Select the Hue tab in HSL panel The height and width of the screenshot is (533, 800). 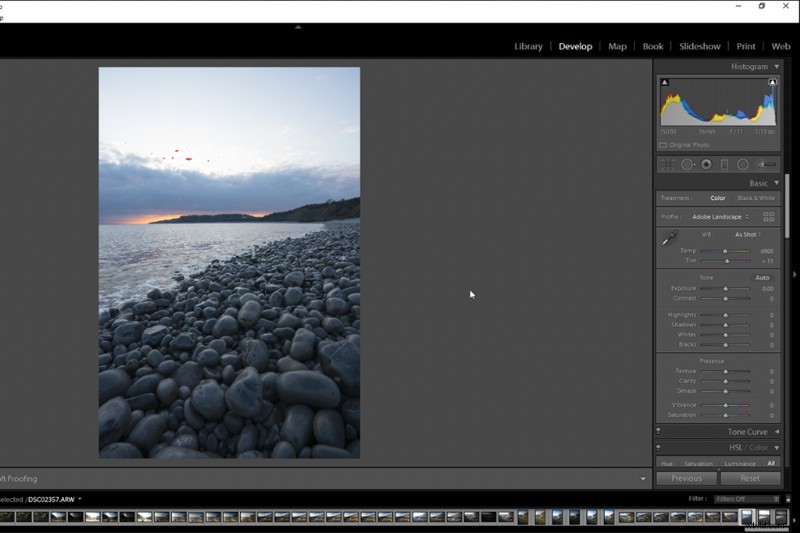tap(667, 464)
